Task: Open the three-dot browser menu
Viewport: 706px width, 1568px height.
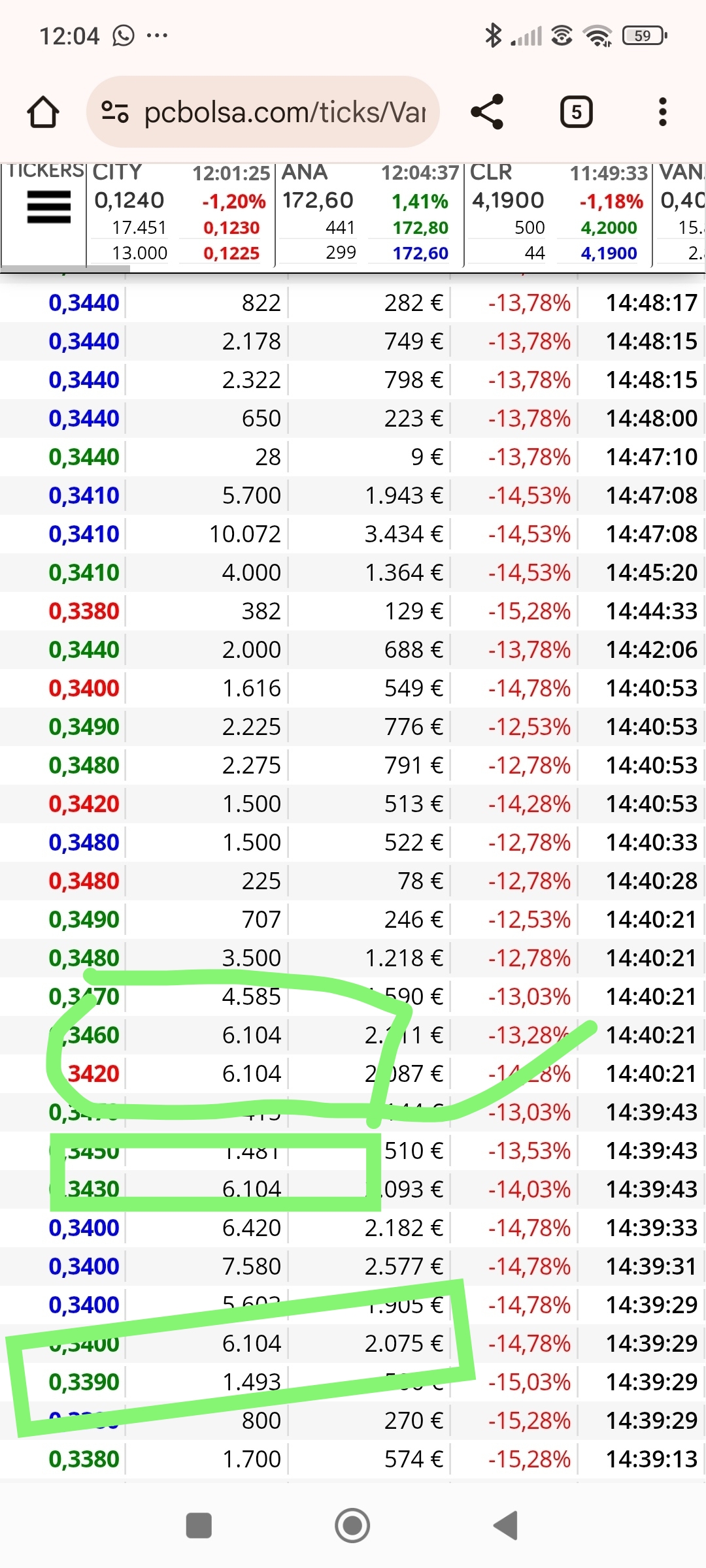Action: [663, 112]
